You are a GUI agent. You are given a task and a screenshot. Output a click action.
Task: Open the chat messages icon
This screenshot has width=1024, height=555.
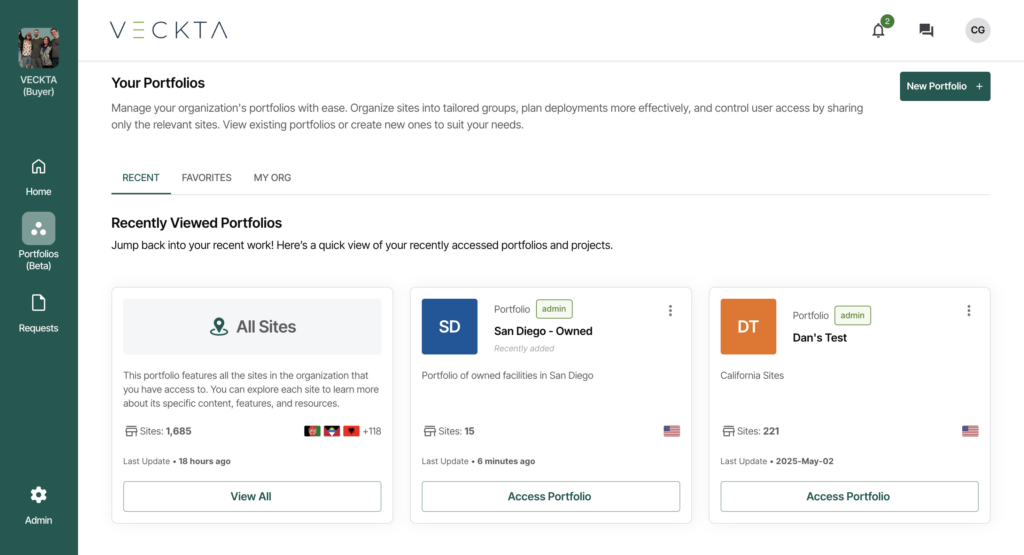(x=926, y=30)
